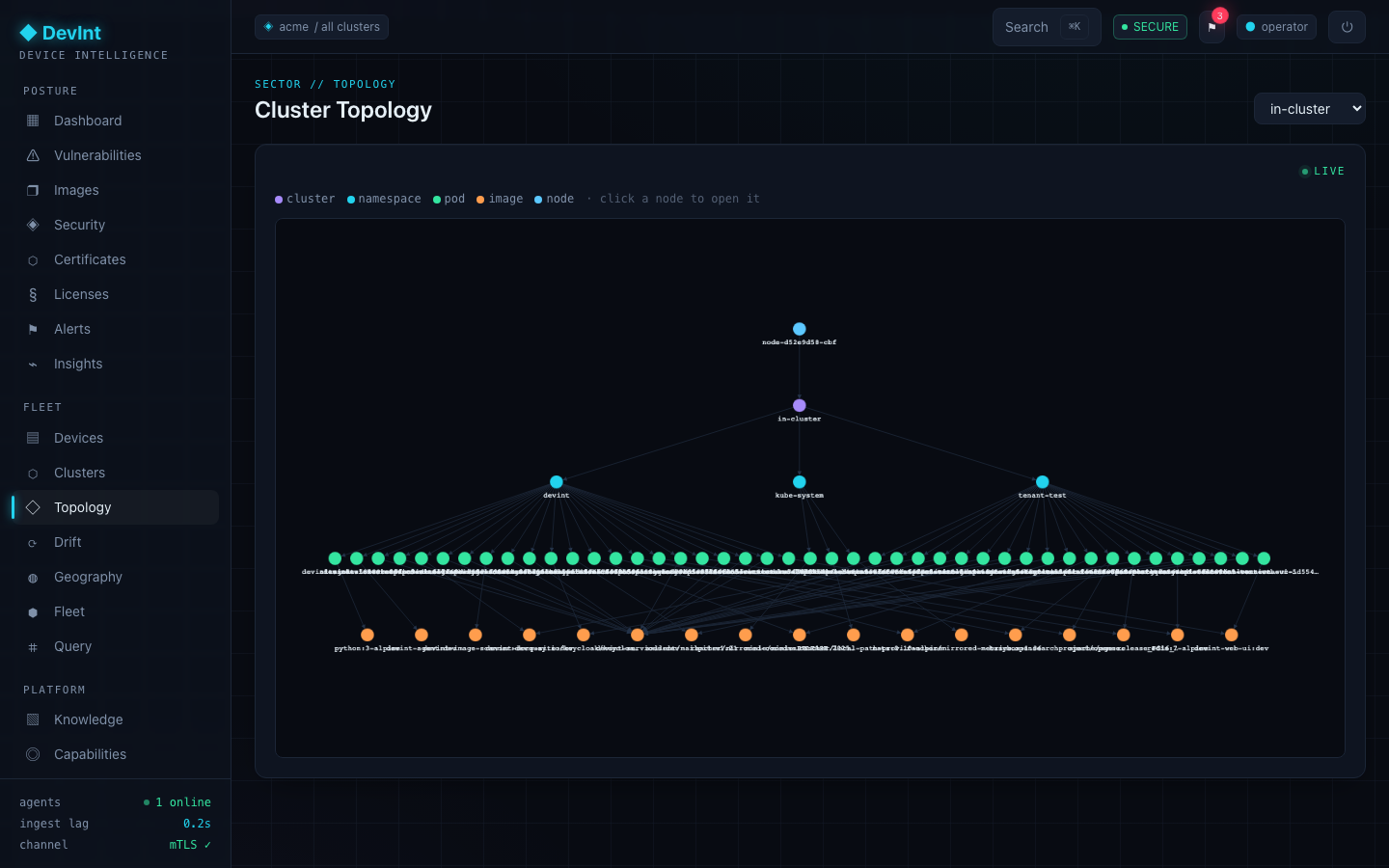Open the Geography globe icon
This screenshot has height=868, width=1389.
coord(33,577)
